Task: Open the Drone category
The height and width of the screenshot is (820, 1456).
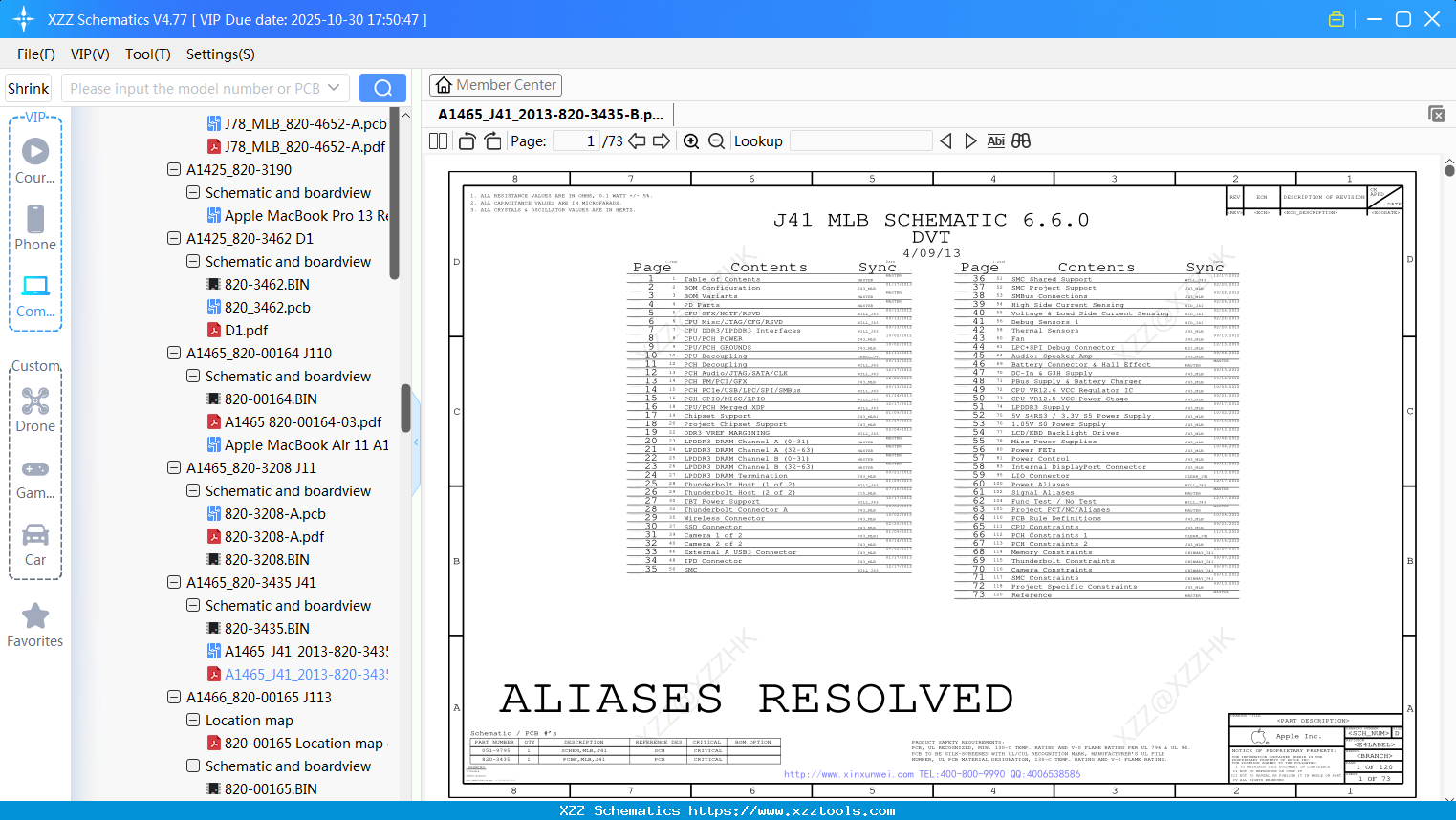Action: 35,409
